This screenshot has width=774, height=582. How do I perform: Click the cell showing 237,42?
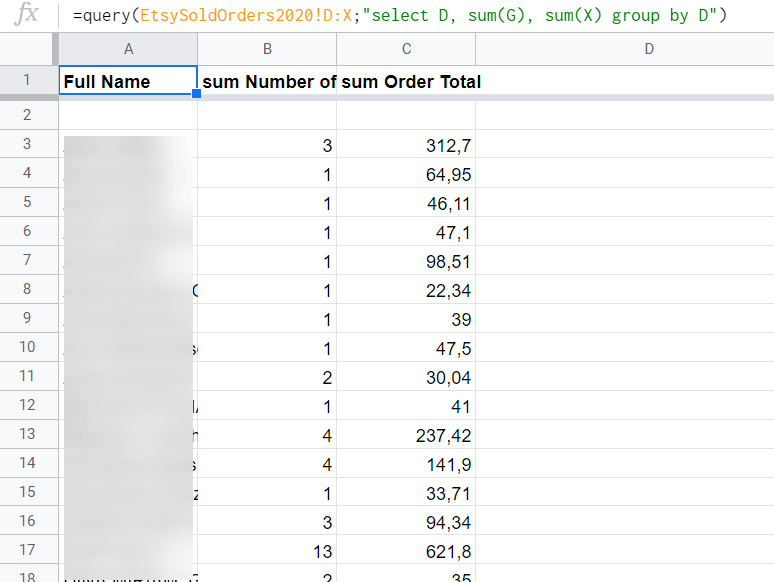406,435
